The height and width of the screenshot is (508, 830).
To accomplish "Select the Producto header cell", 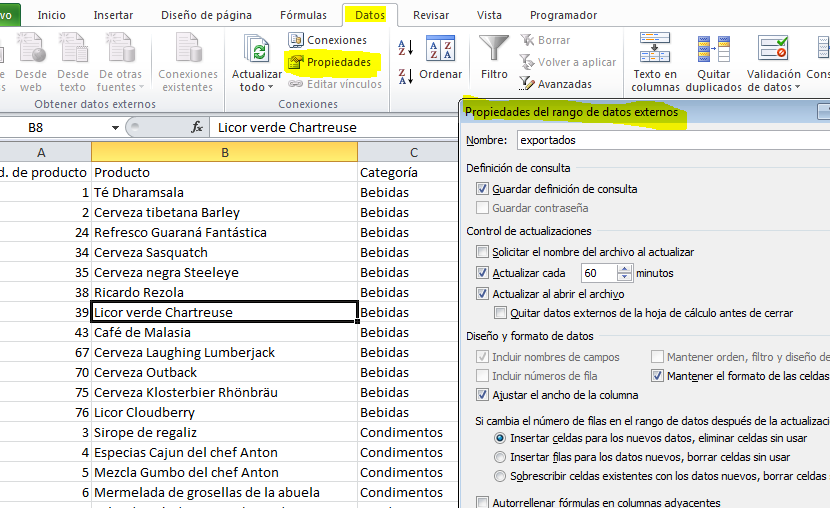I will click(224, 173).
